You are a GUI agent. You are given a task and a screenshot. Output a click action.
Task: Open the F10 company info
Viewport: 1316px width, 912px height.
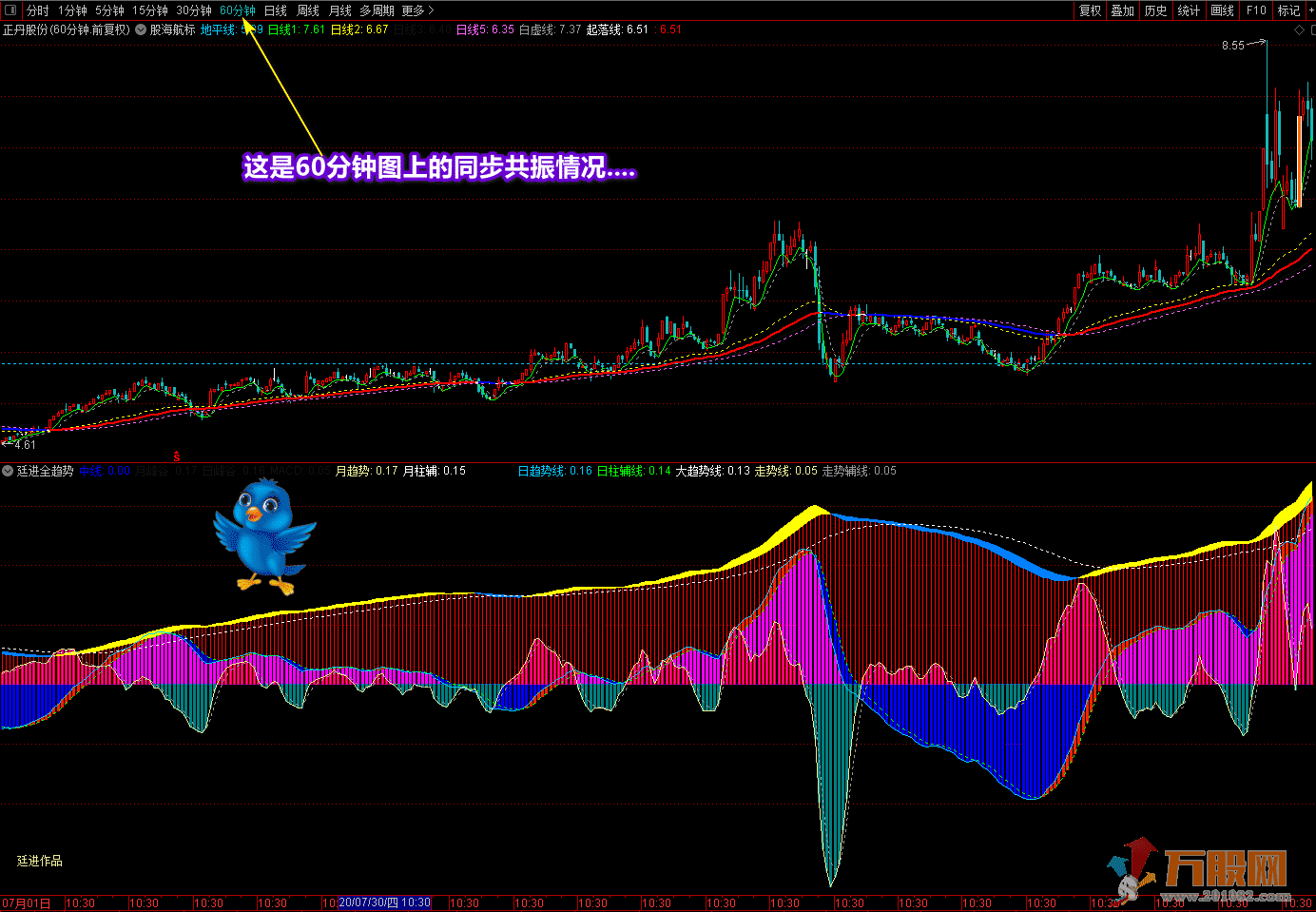pos(1256,10)
